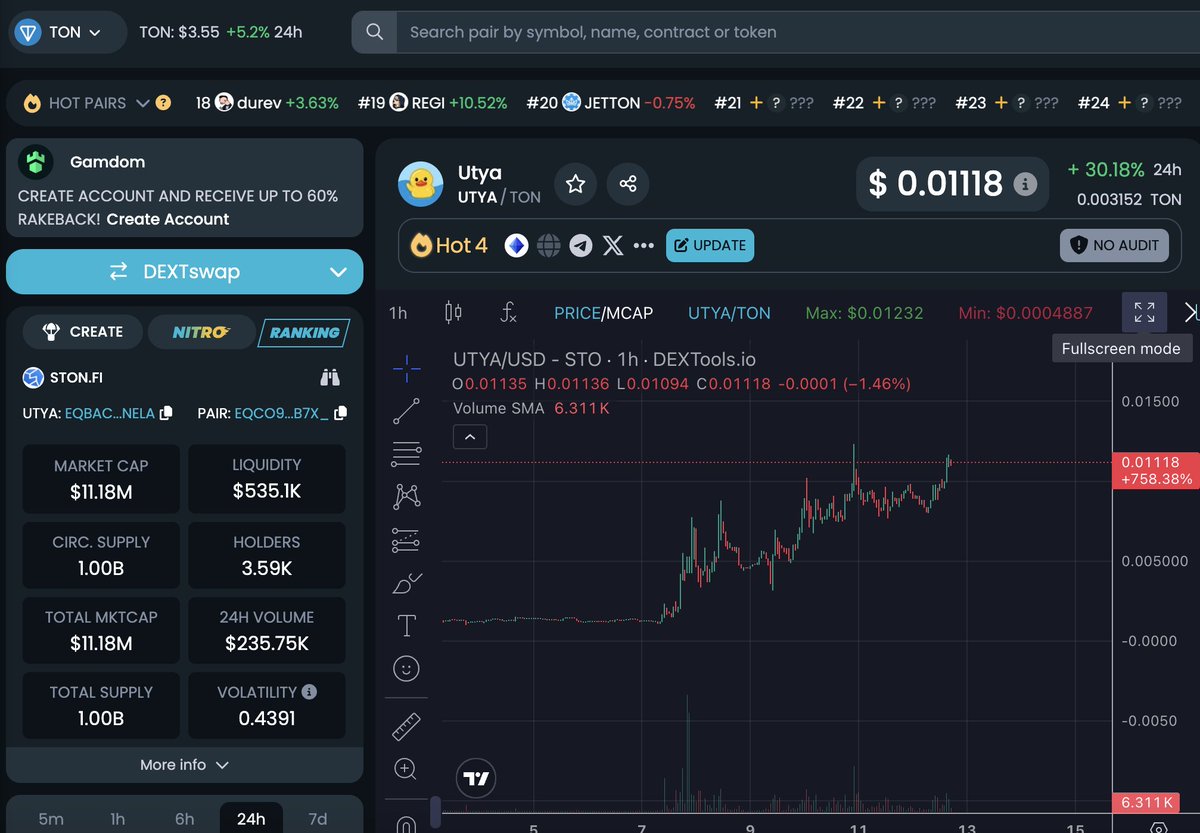This screenshot has width=1200, height=833.
Task: Select the horizontal lines Fibonacci tool
Action: (406, 454)
